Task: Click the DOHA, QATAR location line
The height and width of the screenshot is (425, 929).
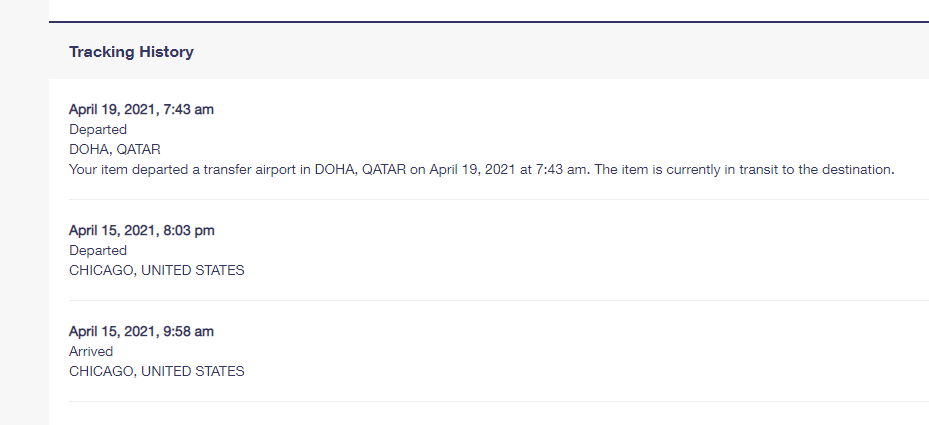Action: [x=114, y=149]
